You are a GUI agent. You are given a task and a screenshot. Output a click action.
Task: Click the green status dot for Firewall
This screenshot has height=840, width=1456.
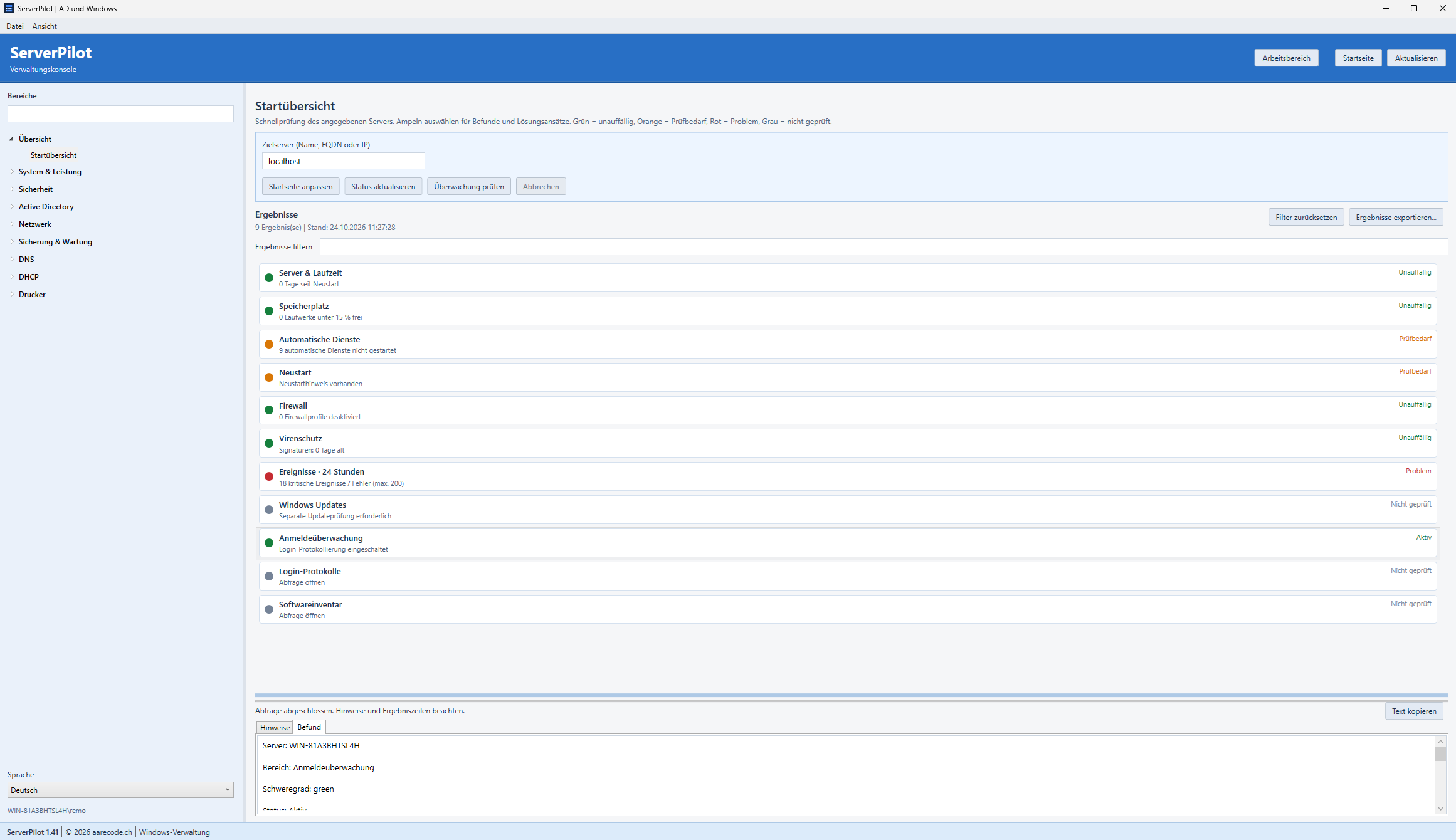pyautogui.click(x=269, y=410)
